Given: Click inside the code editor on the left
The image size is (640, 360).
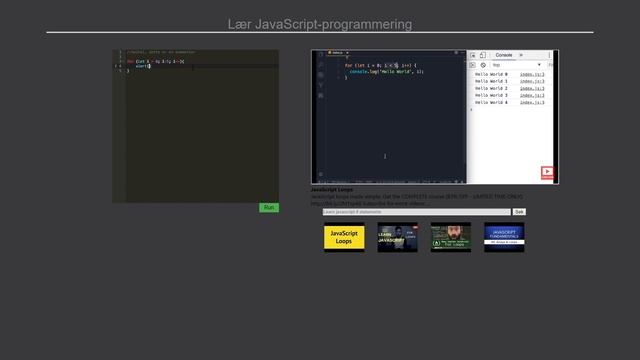Looking at the screenshot, I should 196,126.
